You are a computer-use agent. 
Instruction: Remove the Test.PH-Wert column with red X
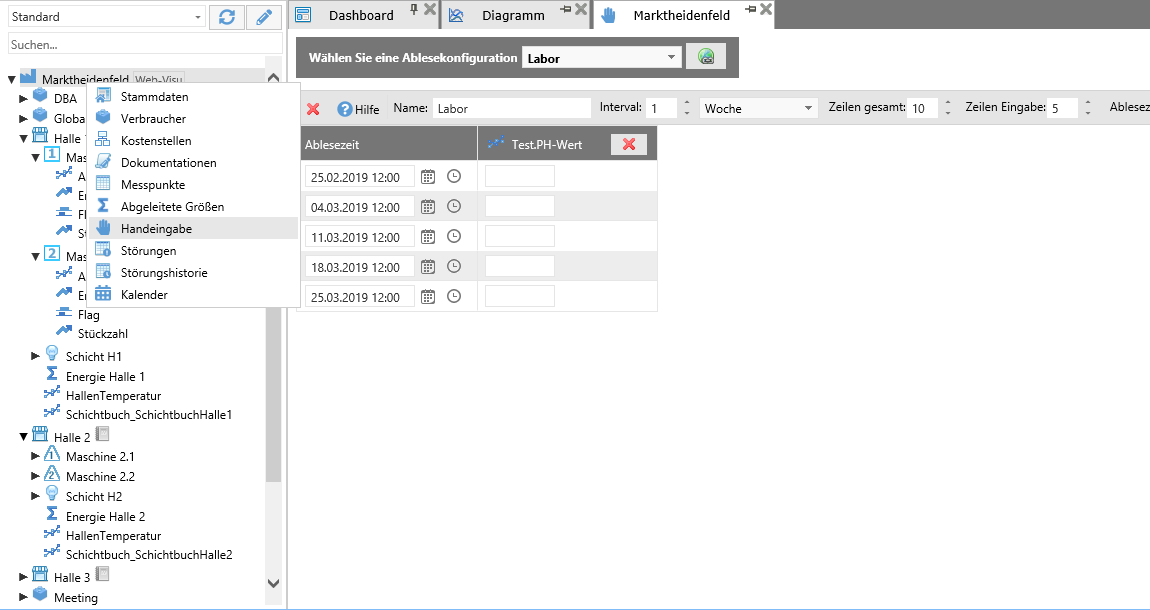tap(629, 145)
